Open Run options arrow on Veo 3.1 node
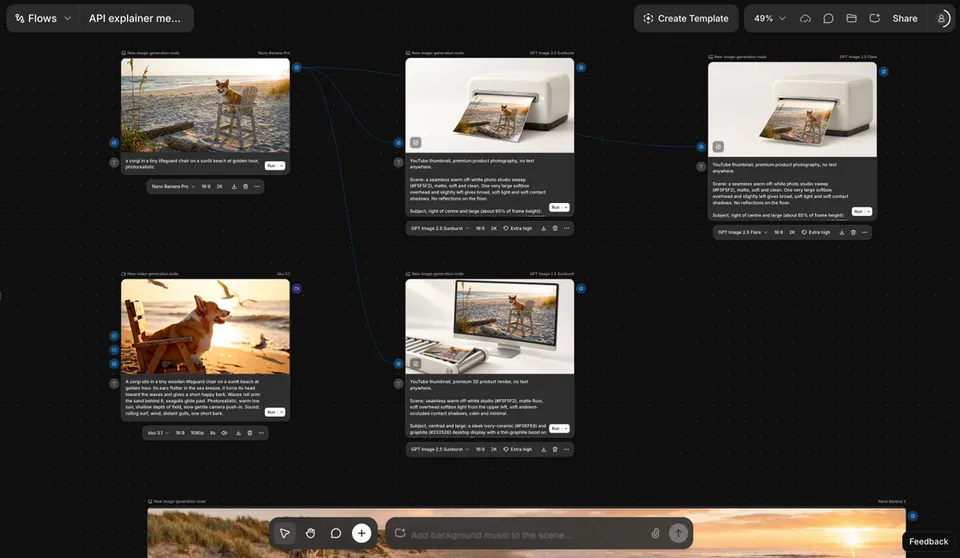This screenshot has height=558, width=960. click(x=282, y=412)
